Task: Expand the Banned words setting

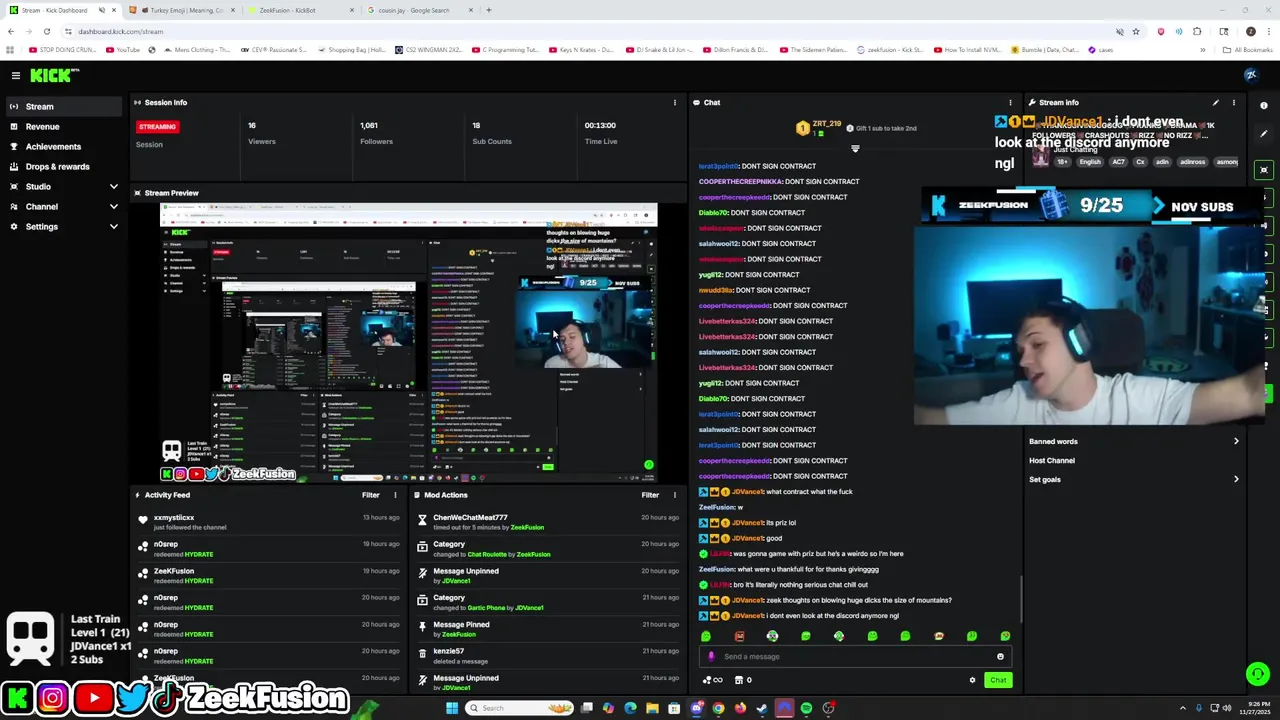Action: pos(1134,441)
